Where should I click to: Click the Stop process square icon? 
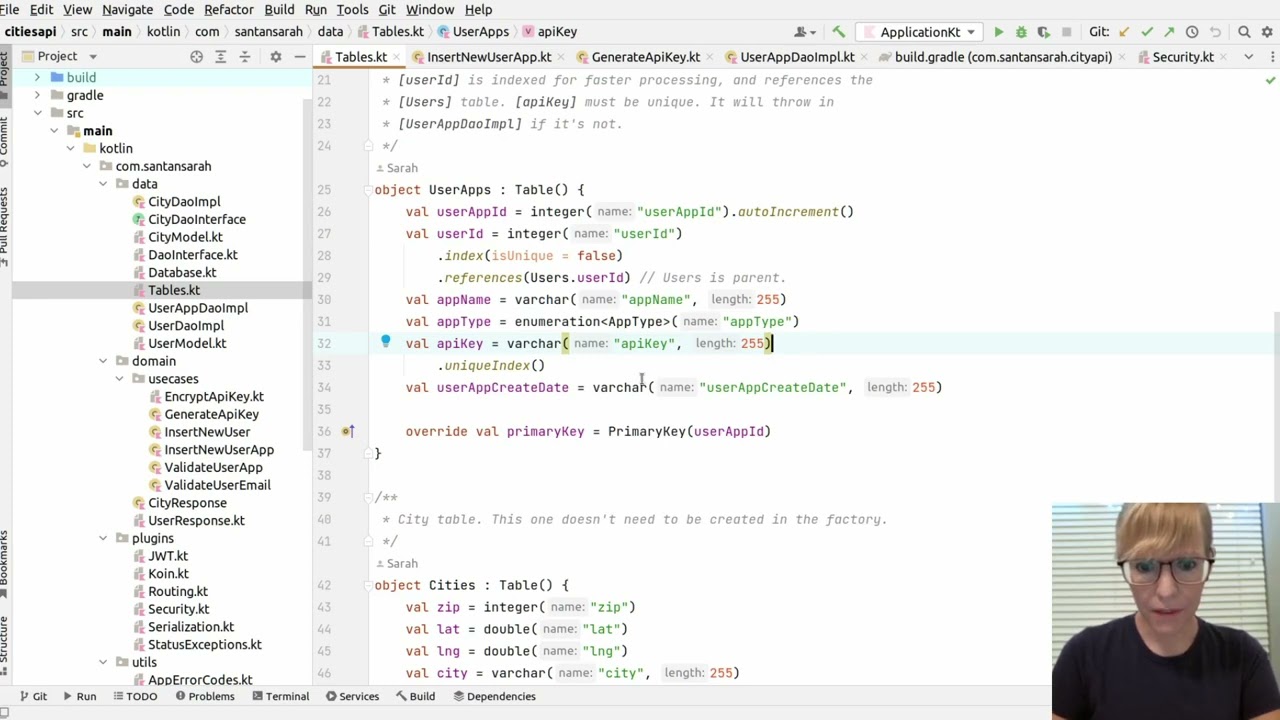click(x=1067, y=32)
